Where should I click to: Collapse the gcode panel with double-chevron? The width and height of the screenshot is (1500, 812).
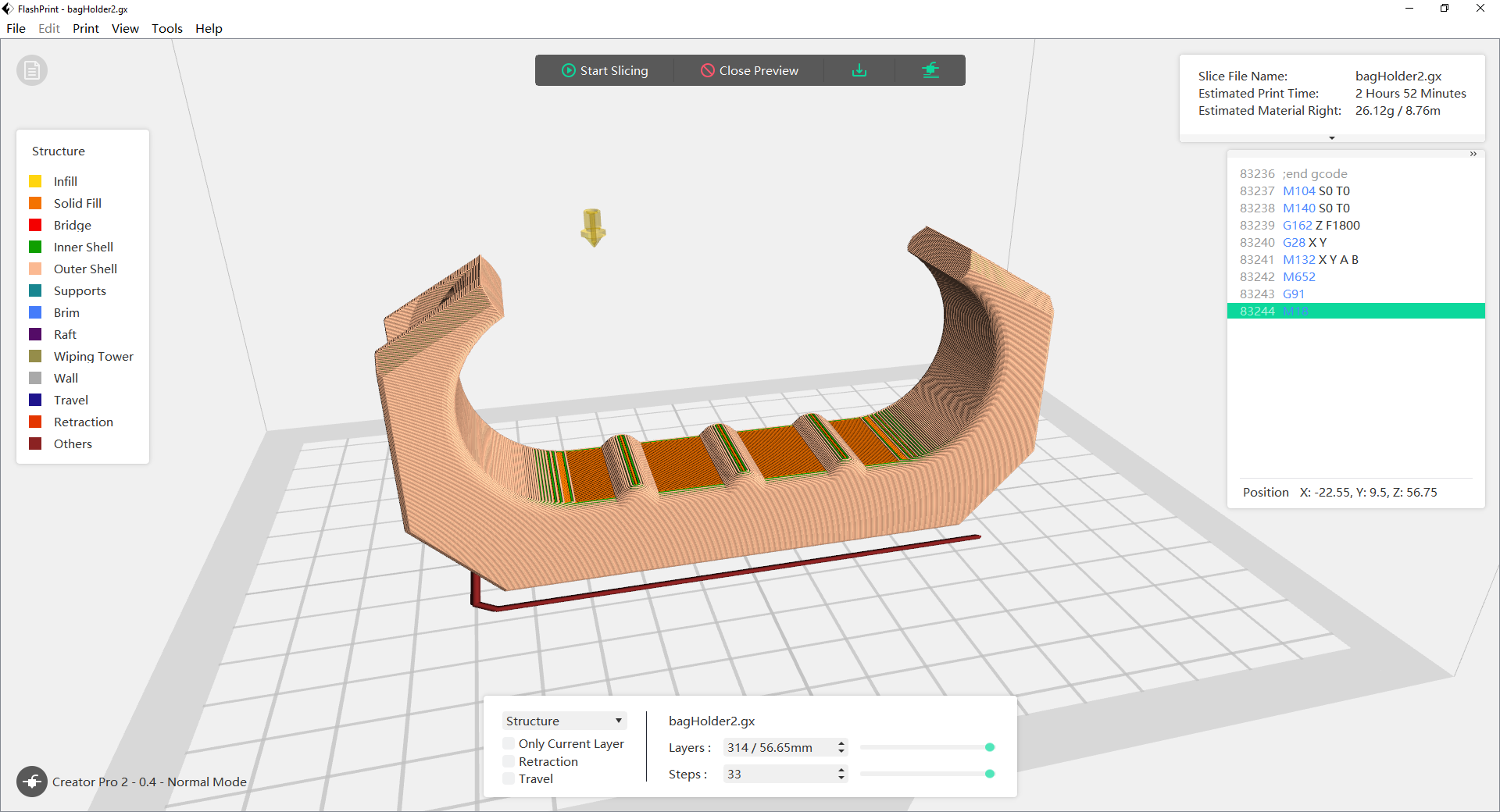point(1473,154)
